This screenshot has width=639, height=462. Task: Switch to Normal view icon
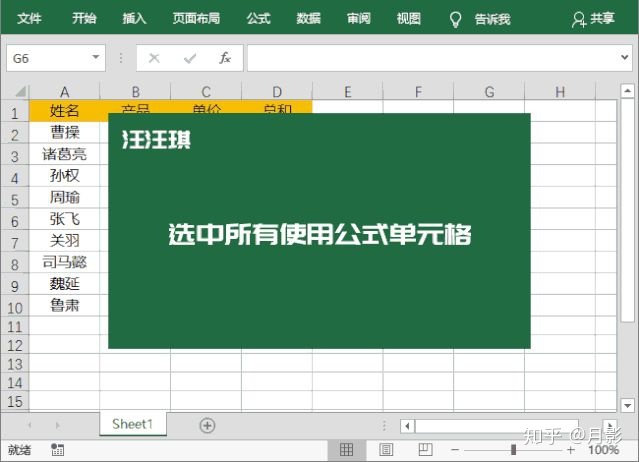346,450
